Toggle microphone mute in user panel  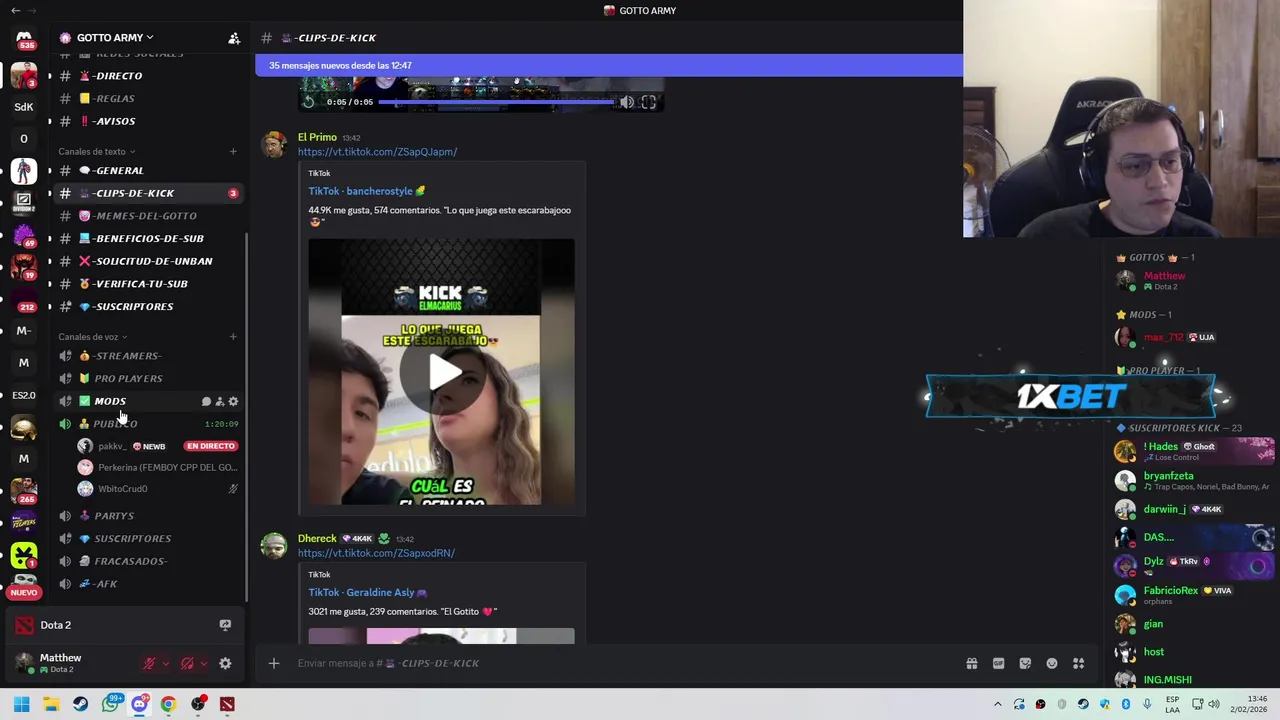(149, 663)
